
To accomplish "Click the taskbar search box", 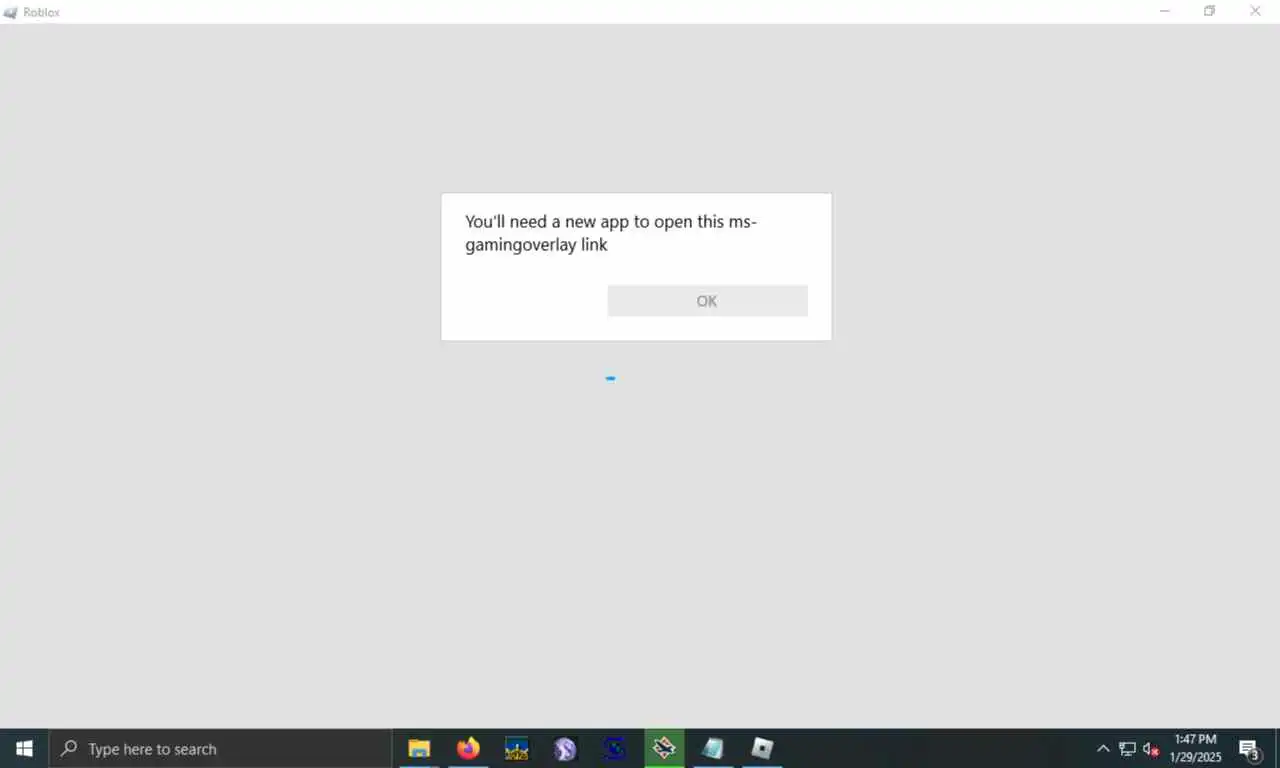I will click(220, 748).
